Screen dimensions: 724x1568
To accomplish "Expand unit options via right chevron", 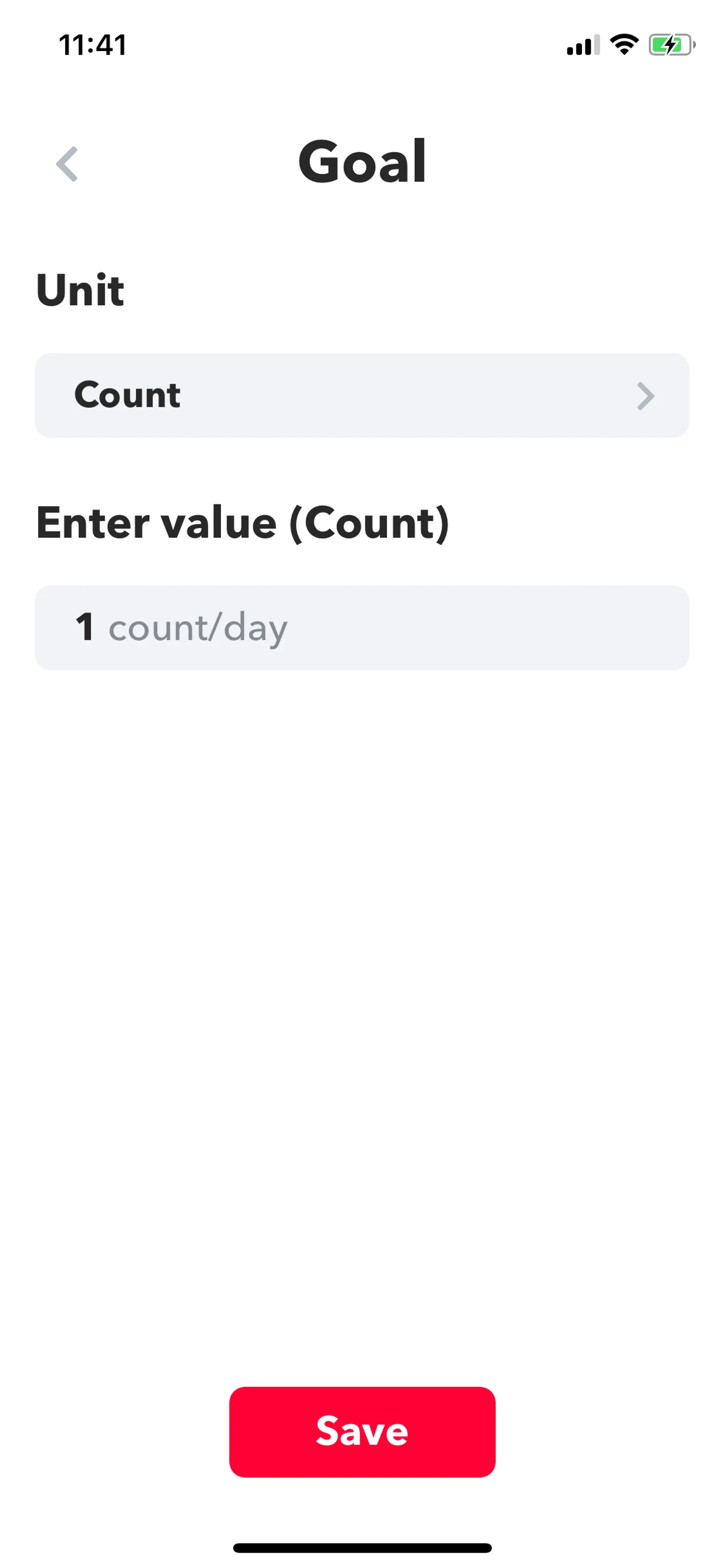I will [x=645, y=396].
